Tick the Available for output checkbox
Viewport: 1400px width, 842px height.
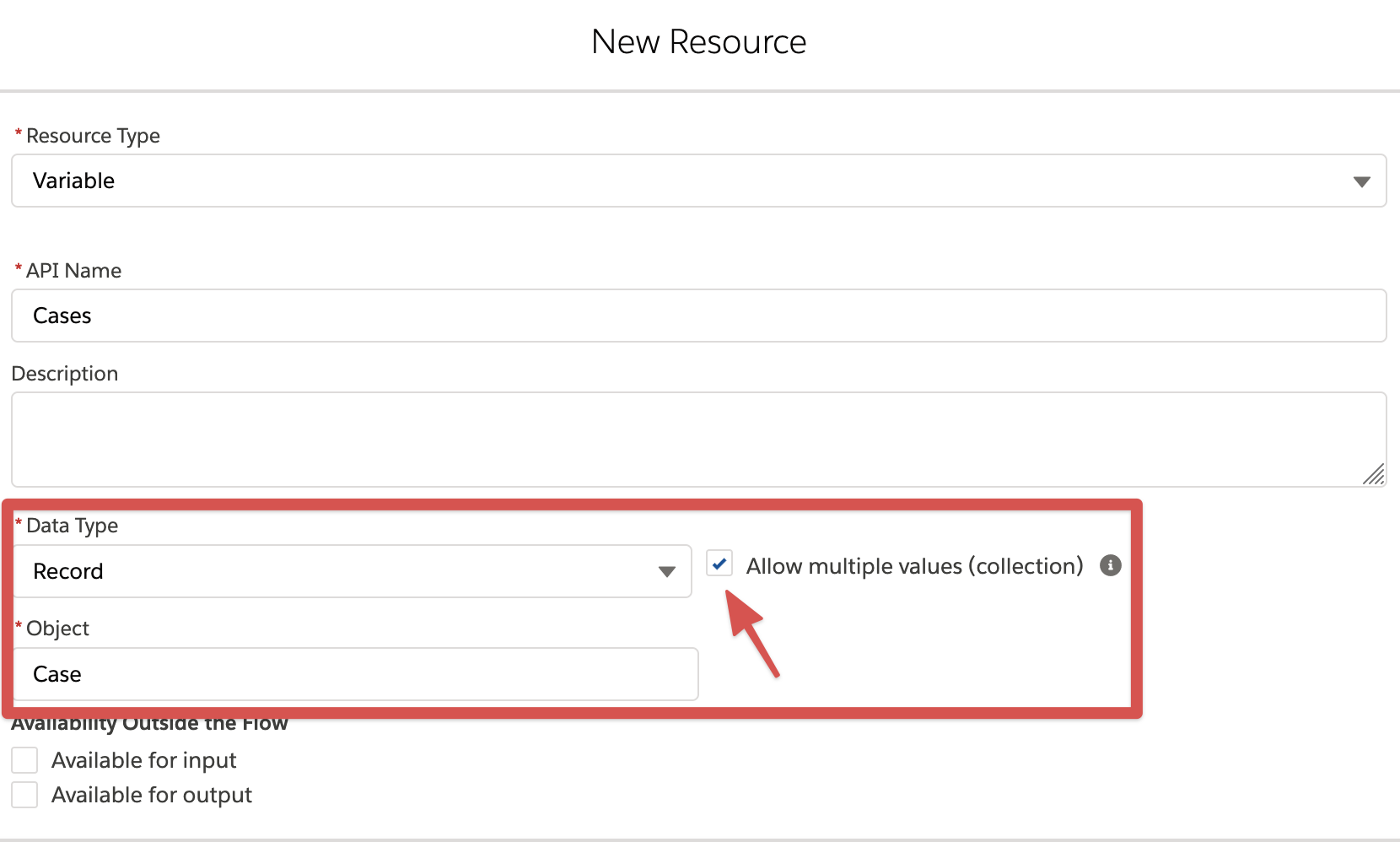(x=24, y=795)
